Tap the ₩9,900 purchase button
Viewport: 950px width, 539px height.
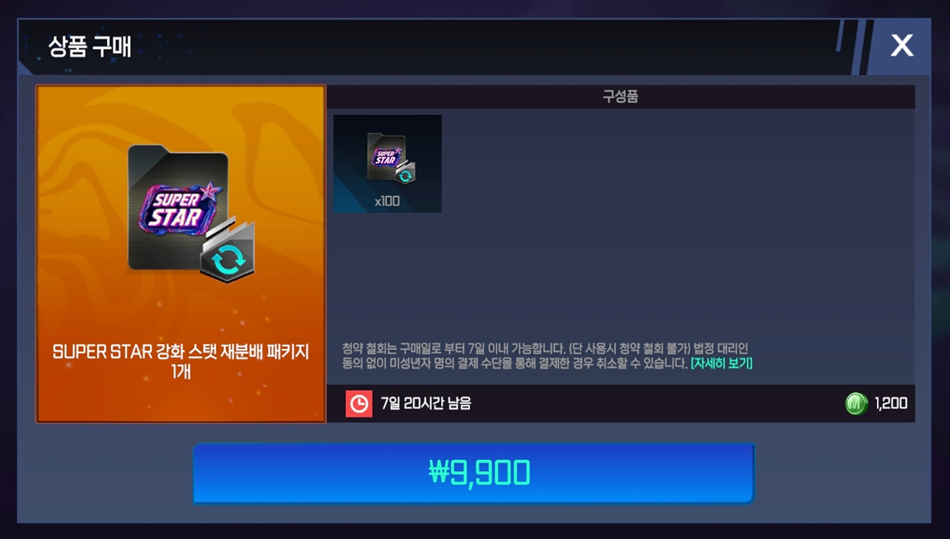point(474,473)
